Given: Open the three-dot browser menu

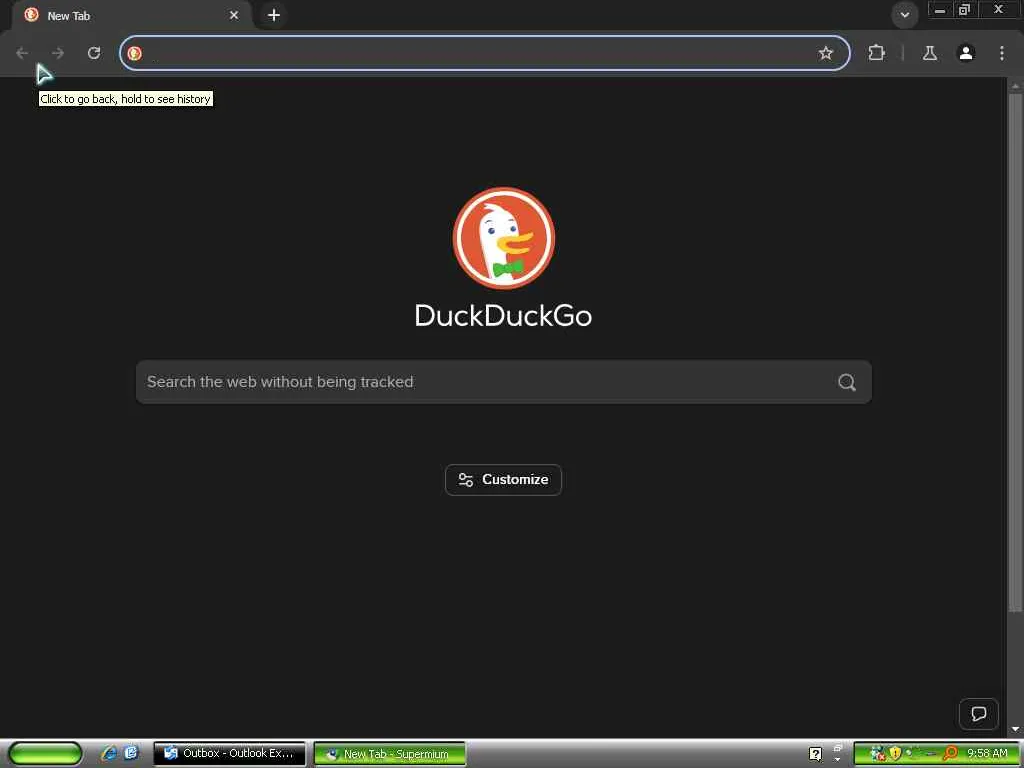Looking at the screenshot, I should pos(1002,53).
